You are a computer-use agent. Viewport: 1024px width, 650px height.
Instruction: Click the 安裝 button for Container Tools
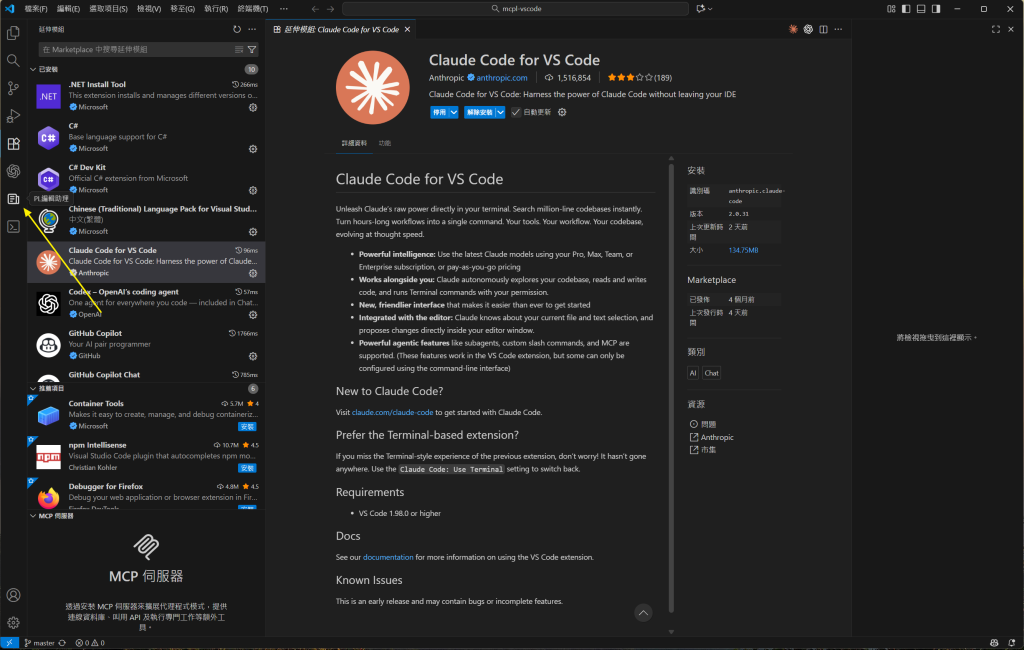(x=247, y=426)
